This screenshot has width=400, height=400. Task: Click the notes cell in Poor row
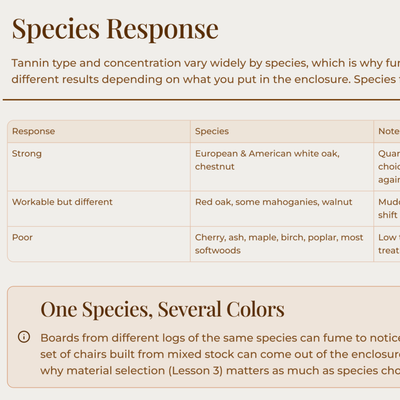pyautogui.click(x=387, y=244)
